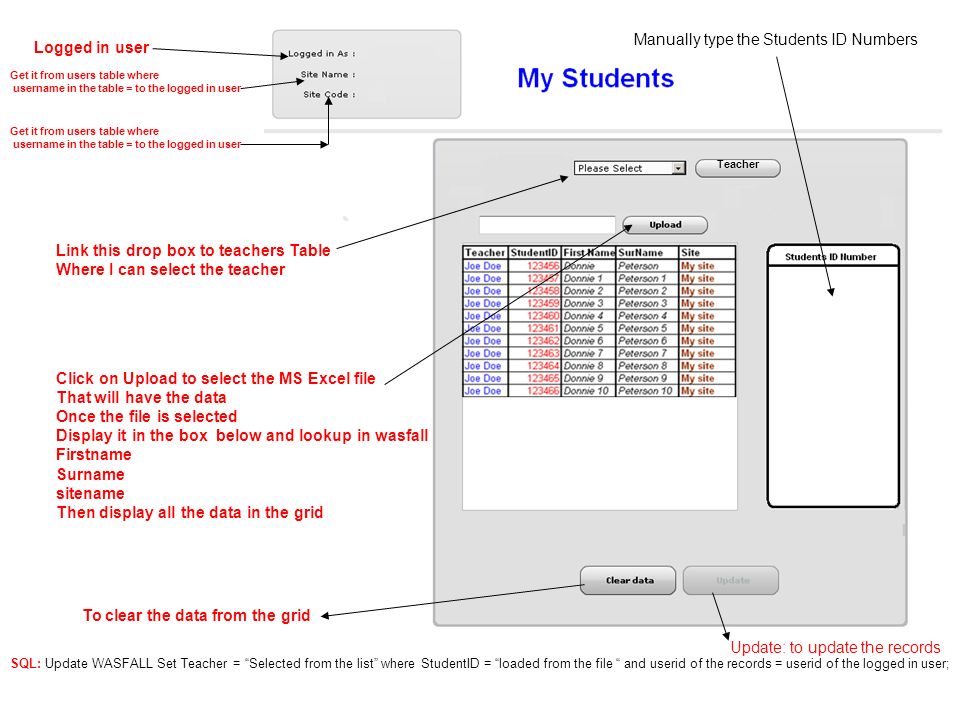Click the StudentID column header
960x720 pixels.
point(534,252)
